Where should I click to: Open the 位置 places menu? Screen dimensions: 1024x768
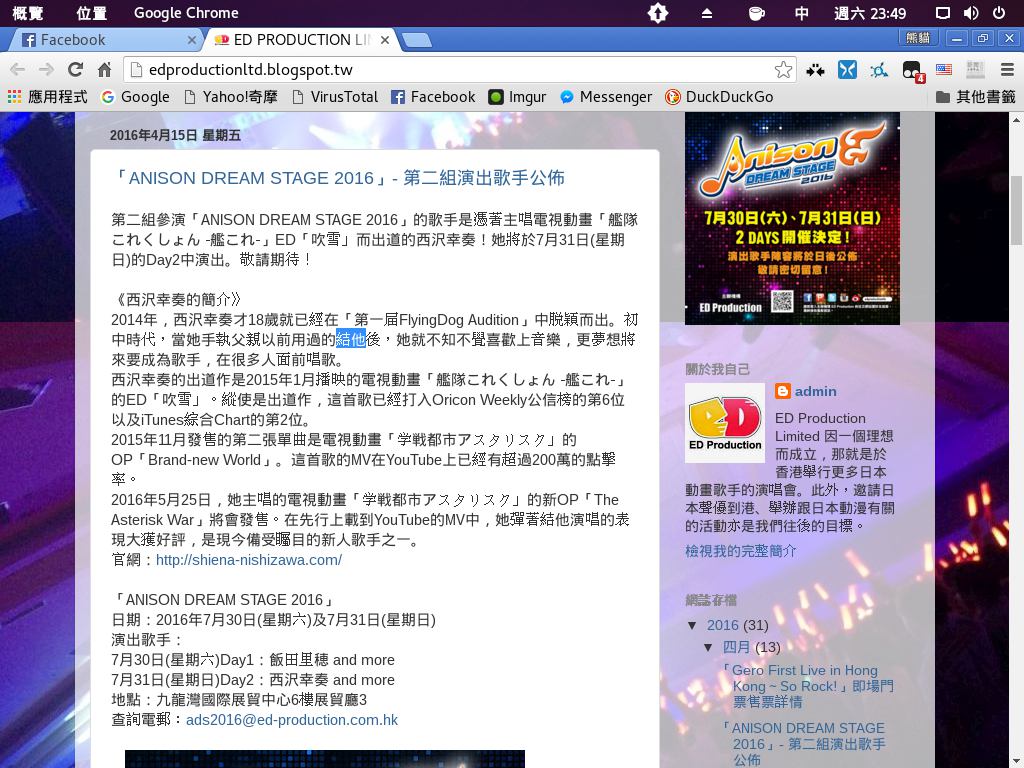91,13
